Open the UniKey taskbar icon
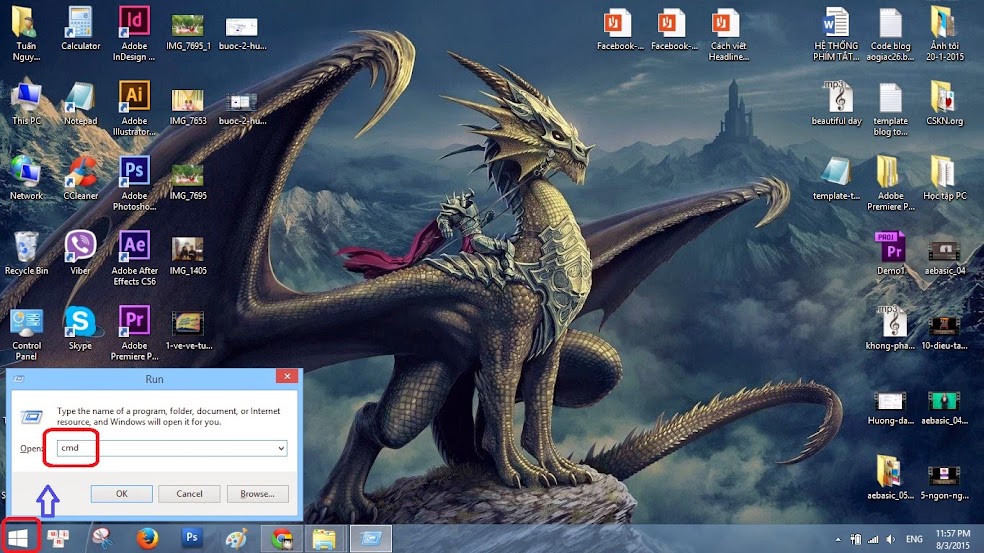The height and width of the screenshot is (553, 984). [58, 539]
